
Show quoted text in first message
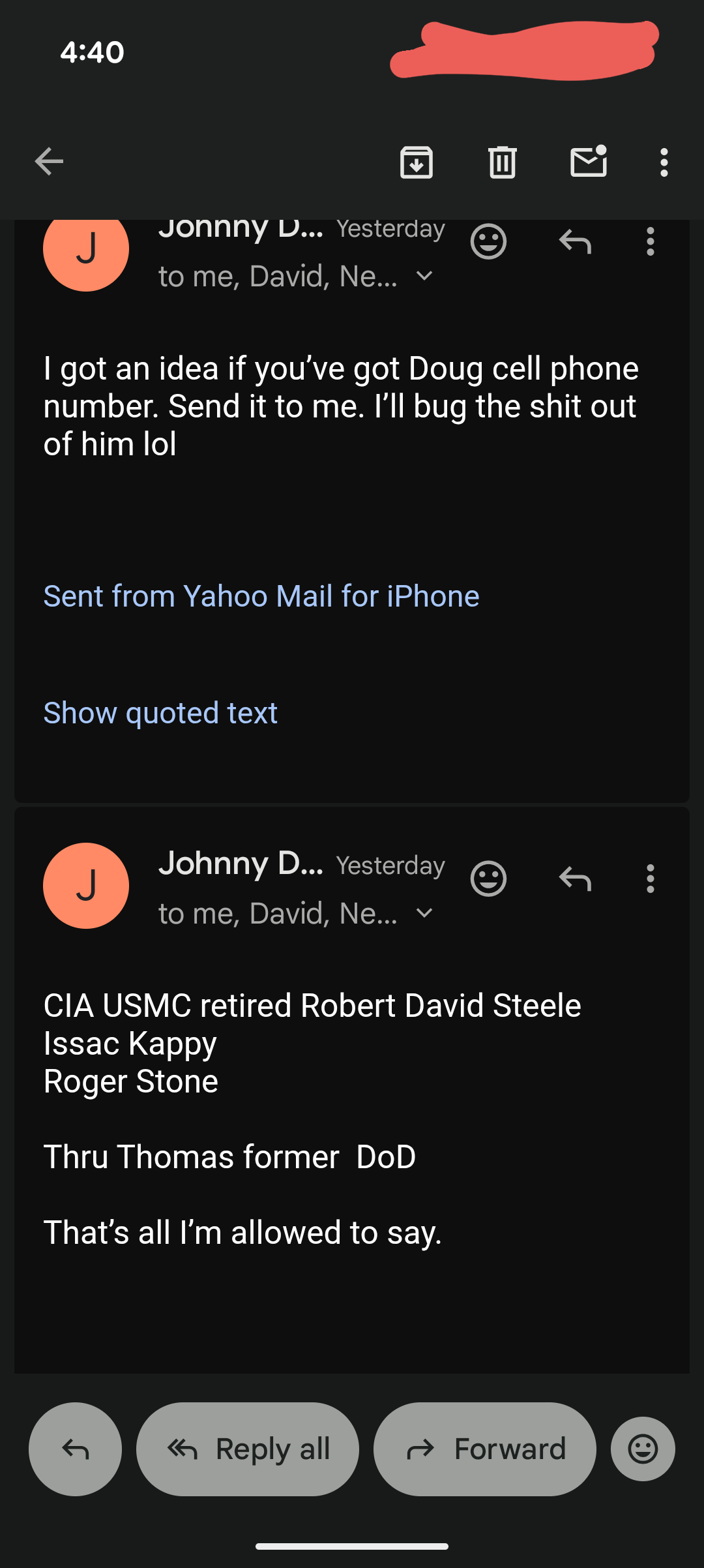(160, 713)
